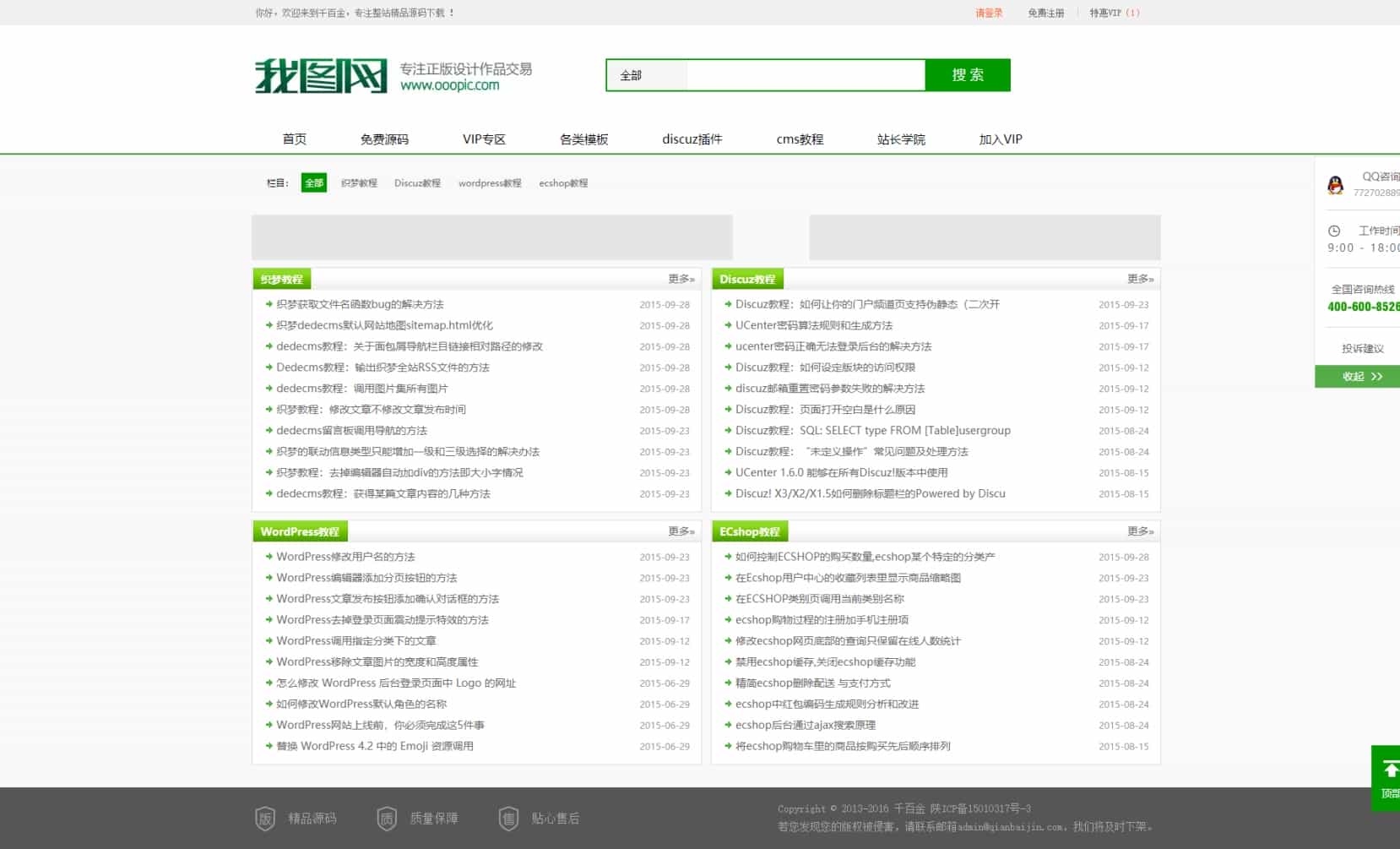Screen dimensions: 1400x849
Task: Open the 加入VIP navigation item
Action: point(1001,139)
